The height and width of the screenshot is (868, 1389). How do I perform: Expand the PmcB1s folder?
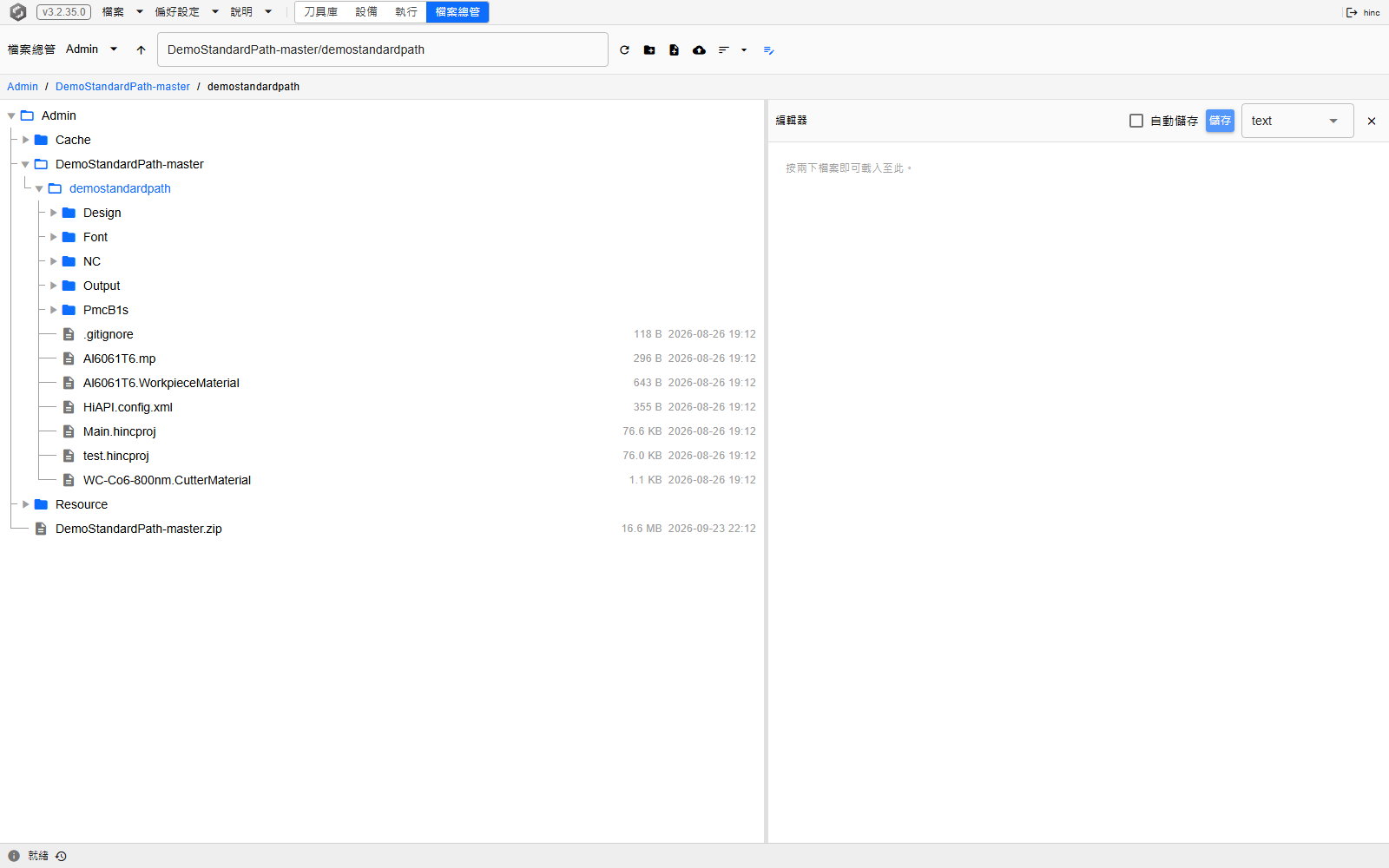coord(54,310)
